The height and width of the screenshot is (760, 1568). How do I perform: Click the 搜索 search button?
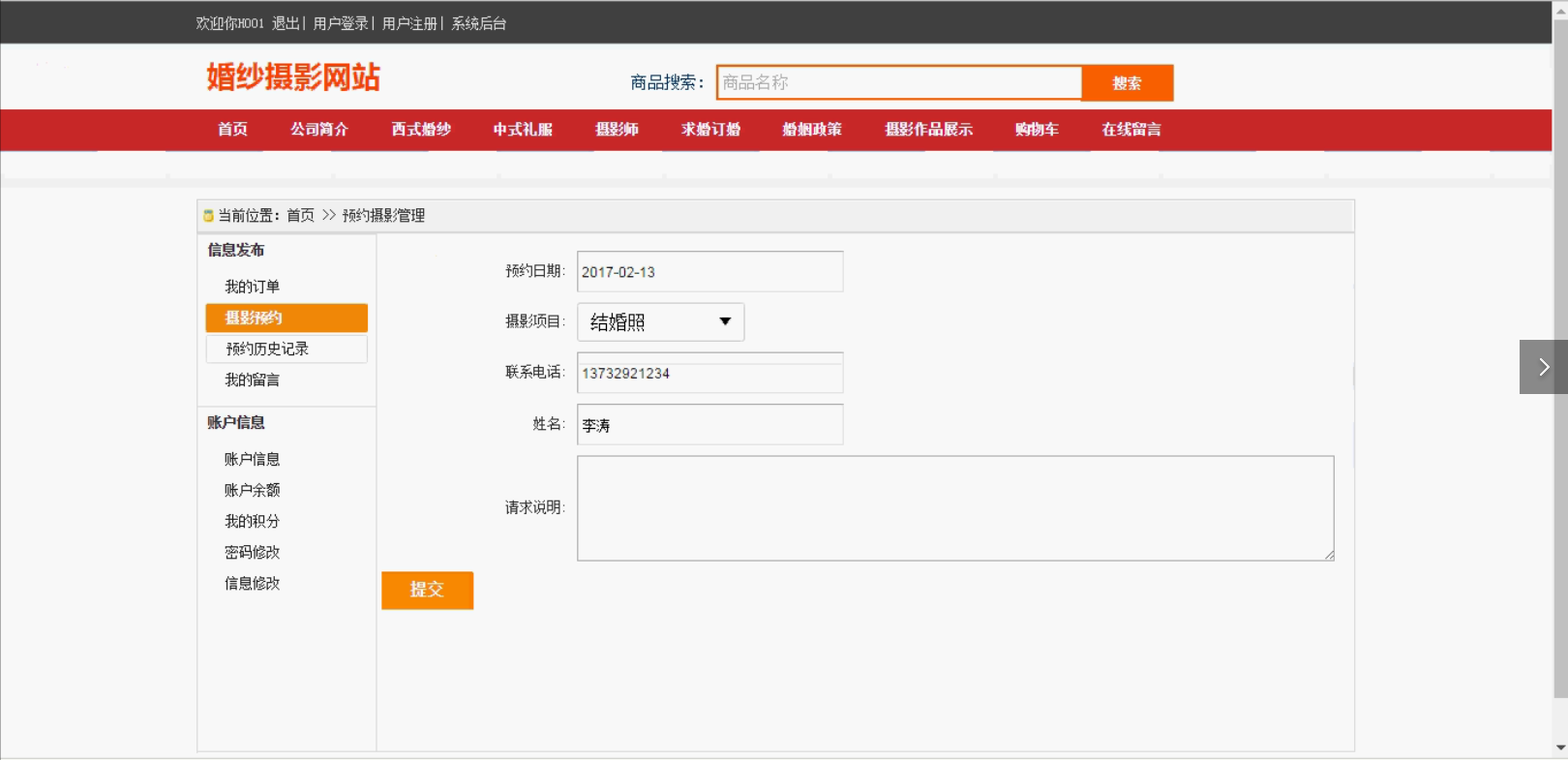1127,83
